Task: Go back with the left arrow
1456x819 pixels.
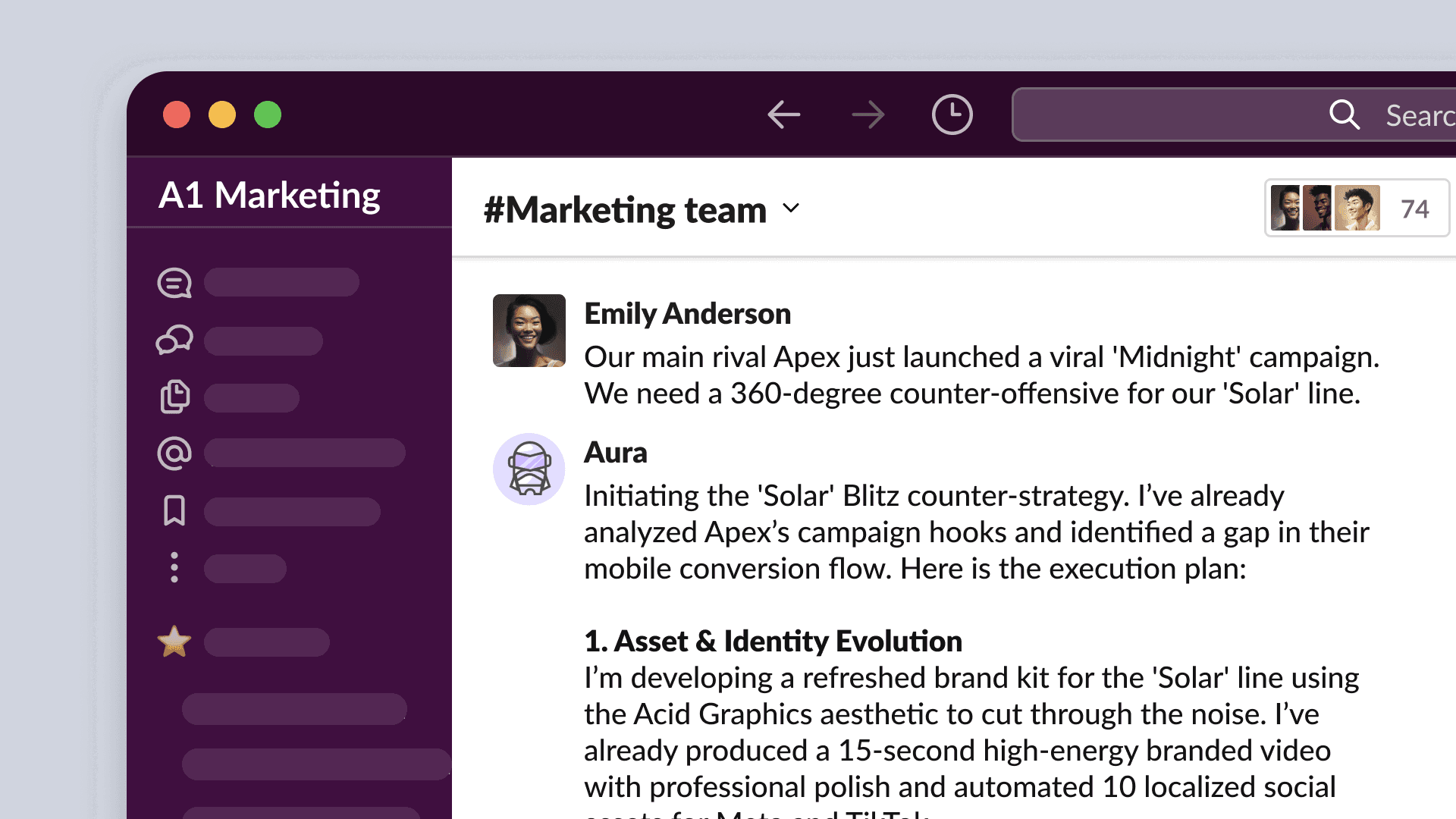Action: point(783,115)
